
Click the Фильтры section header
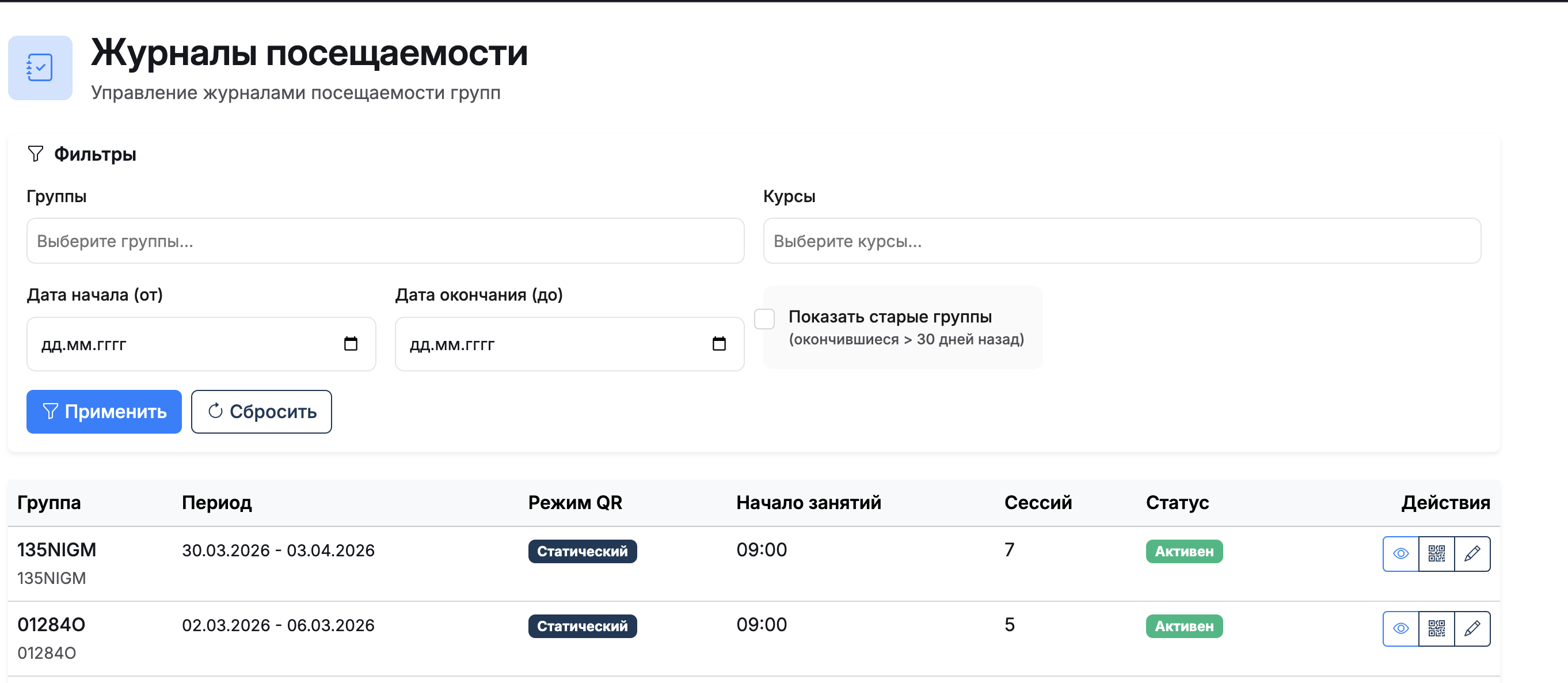[x=94, y=154]
